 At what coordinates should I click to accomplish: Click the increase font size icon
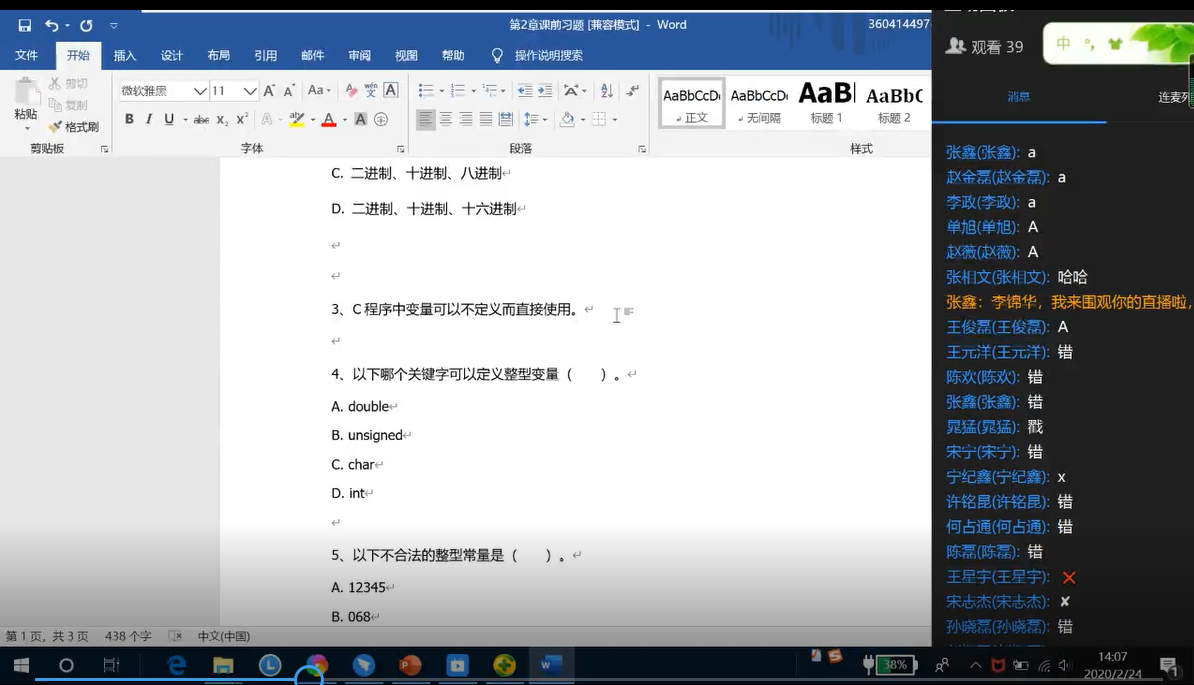pyautogui.click(x=270, y=91)
